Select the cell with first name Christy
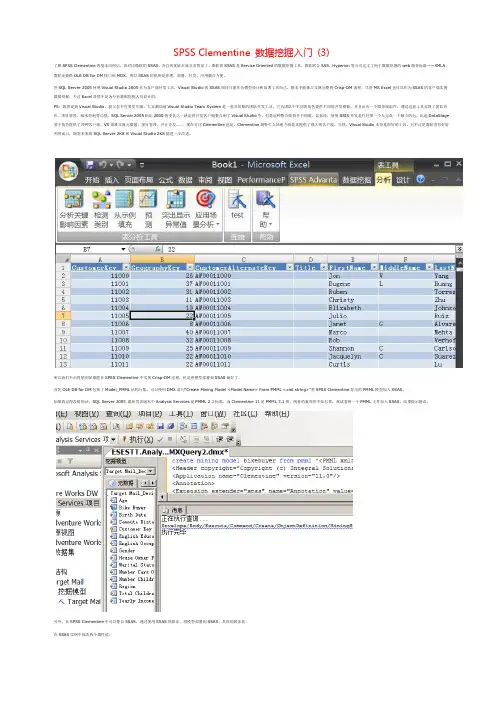Screen dimensions: 503x711 [x=352, y=300]
